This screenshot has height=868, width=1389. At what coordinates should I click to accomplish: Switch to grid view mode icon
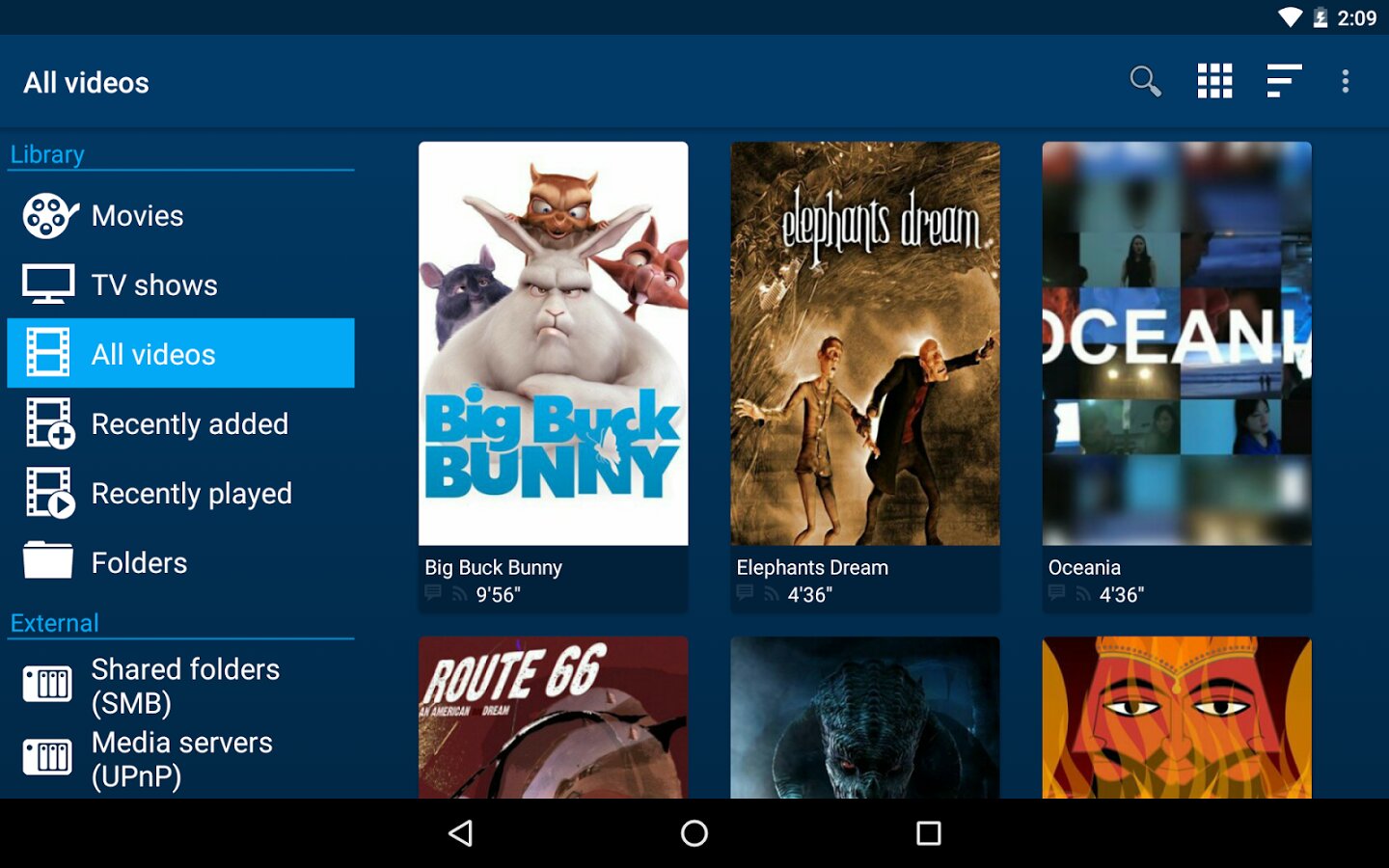click(x=1214, y=82)
